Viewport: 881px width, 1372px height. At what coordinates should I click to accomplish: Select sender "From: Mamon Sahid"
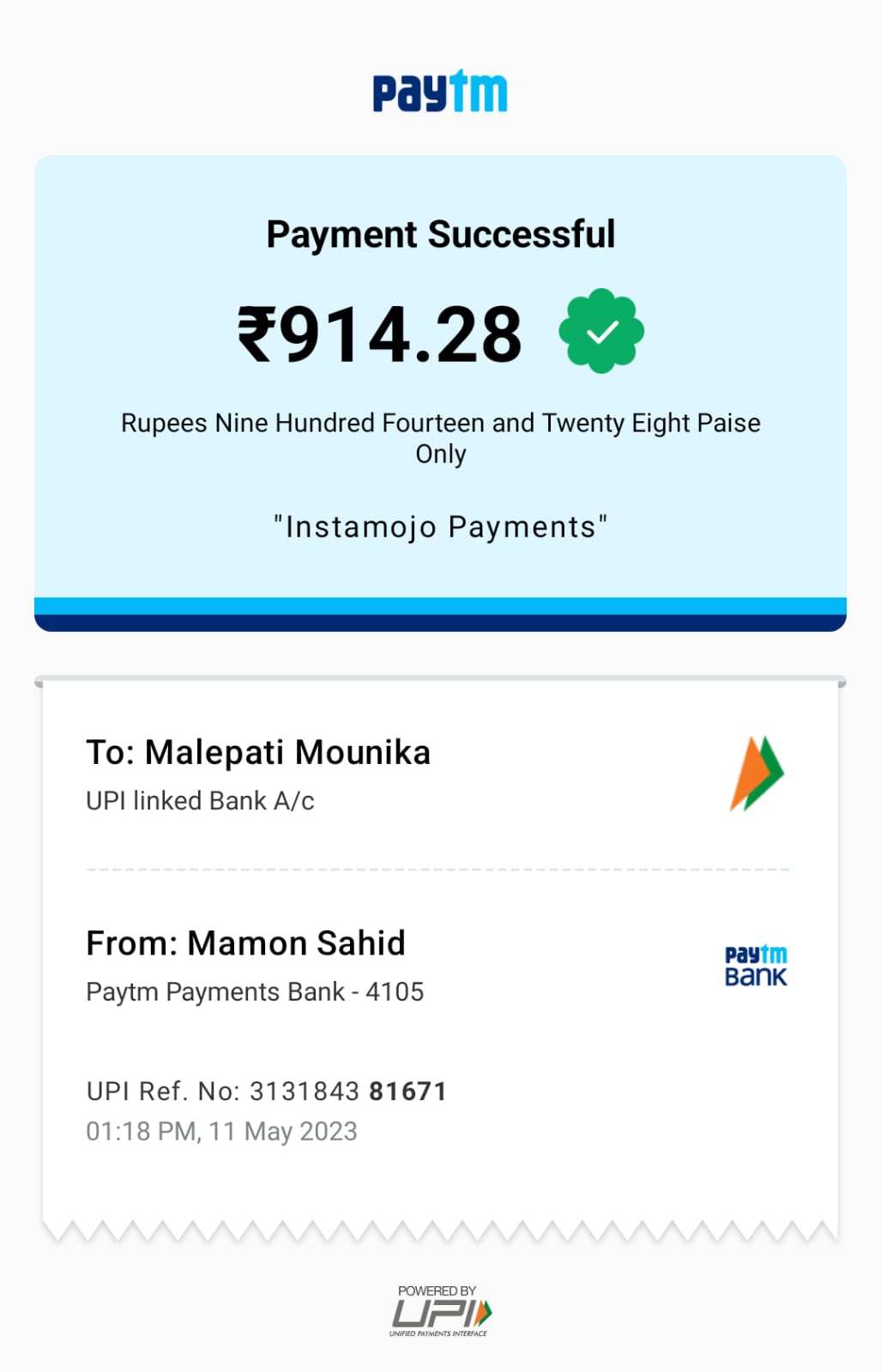[x=245, y=943]
